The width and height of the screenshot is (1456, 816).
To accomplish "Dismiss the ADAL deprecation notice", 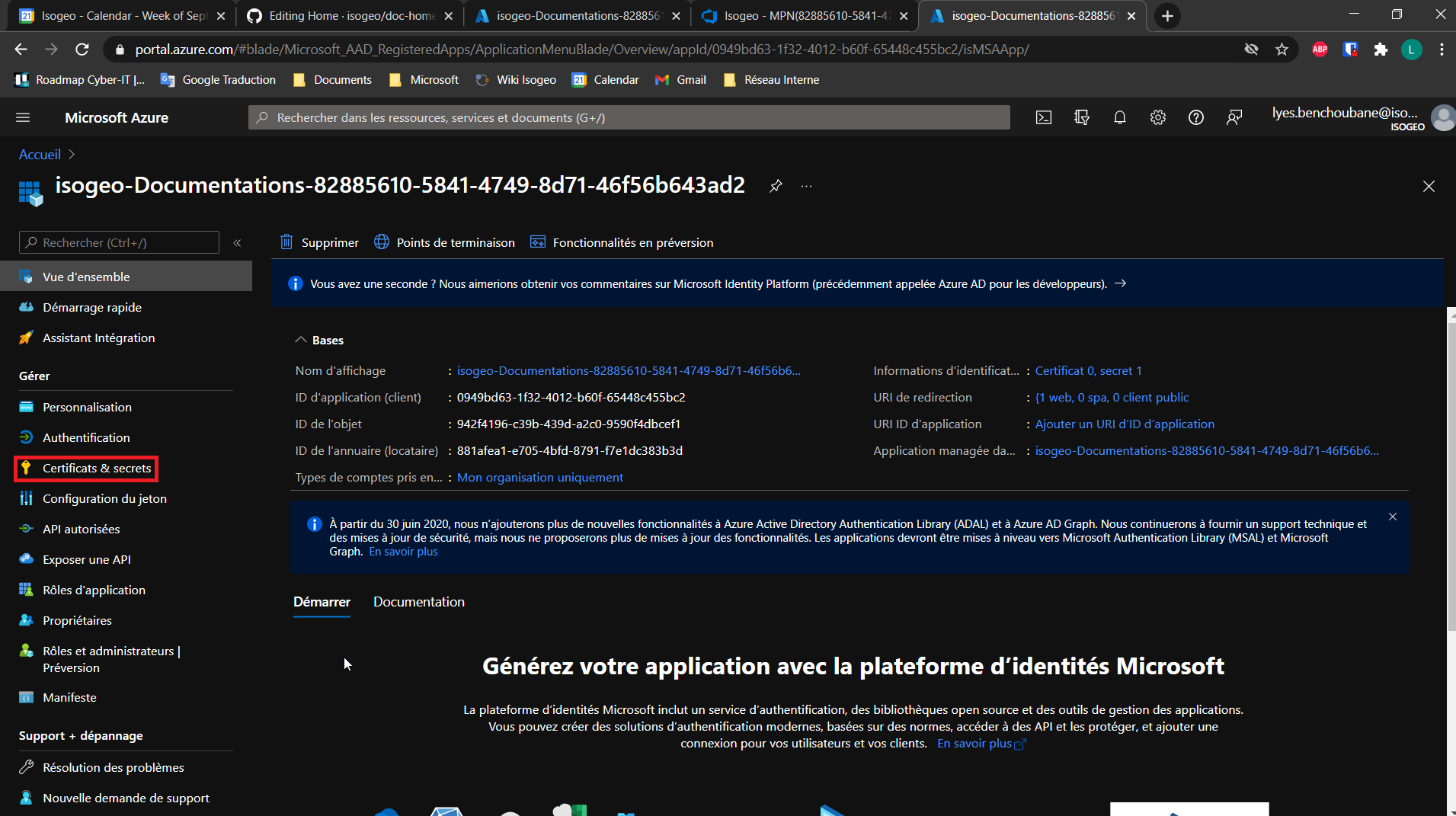I will click(1393, 517).
